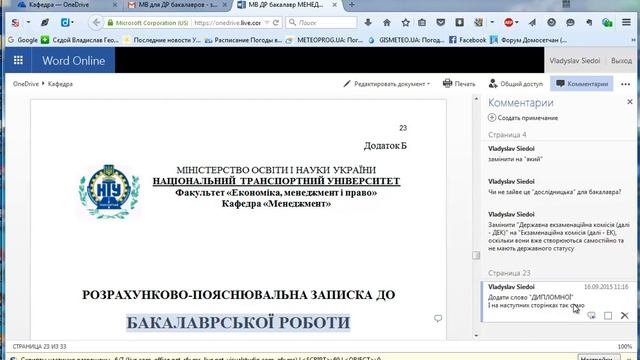Mark the ДИПЛОМНОЇ comment as done checkbox
Image resolution: width=640 pixels, height=360 pixels.
(608, 316)
